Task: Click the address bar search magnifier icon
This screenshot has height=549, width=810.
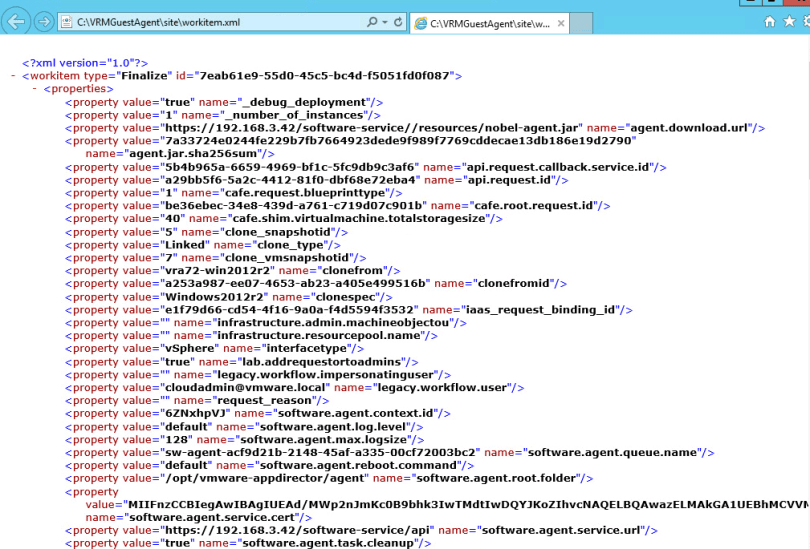Action: [372, 21]
